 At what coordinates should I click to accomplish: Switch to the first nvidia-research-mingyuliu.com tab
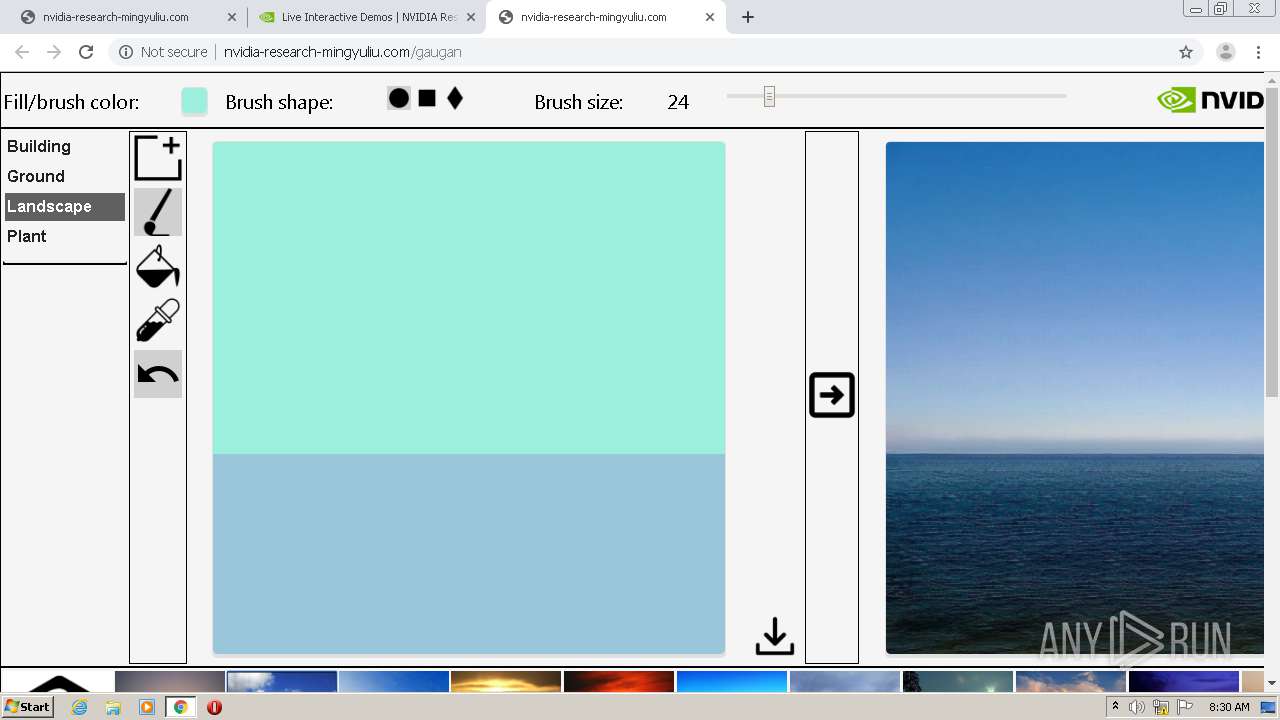(128, 17)
